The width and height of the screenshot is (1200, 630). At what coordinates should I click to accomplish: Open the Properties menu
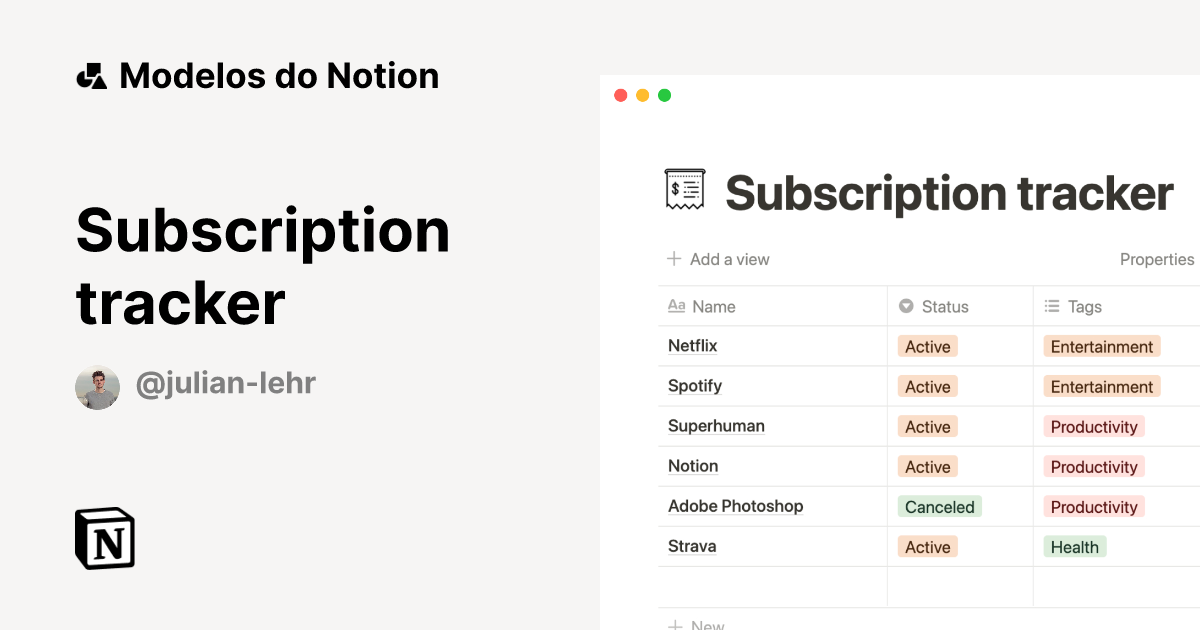(x=1157, y=259)
